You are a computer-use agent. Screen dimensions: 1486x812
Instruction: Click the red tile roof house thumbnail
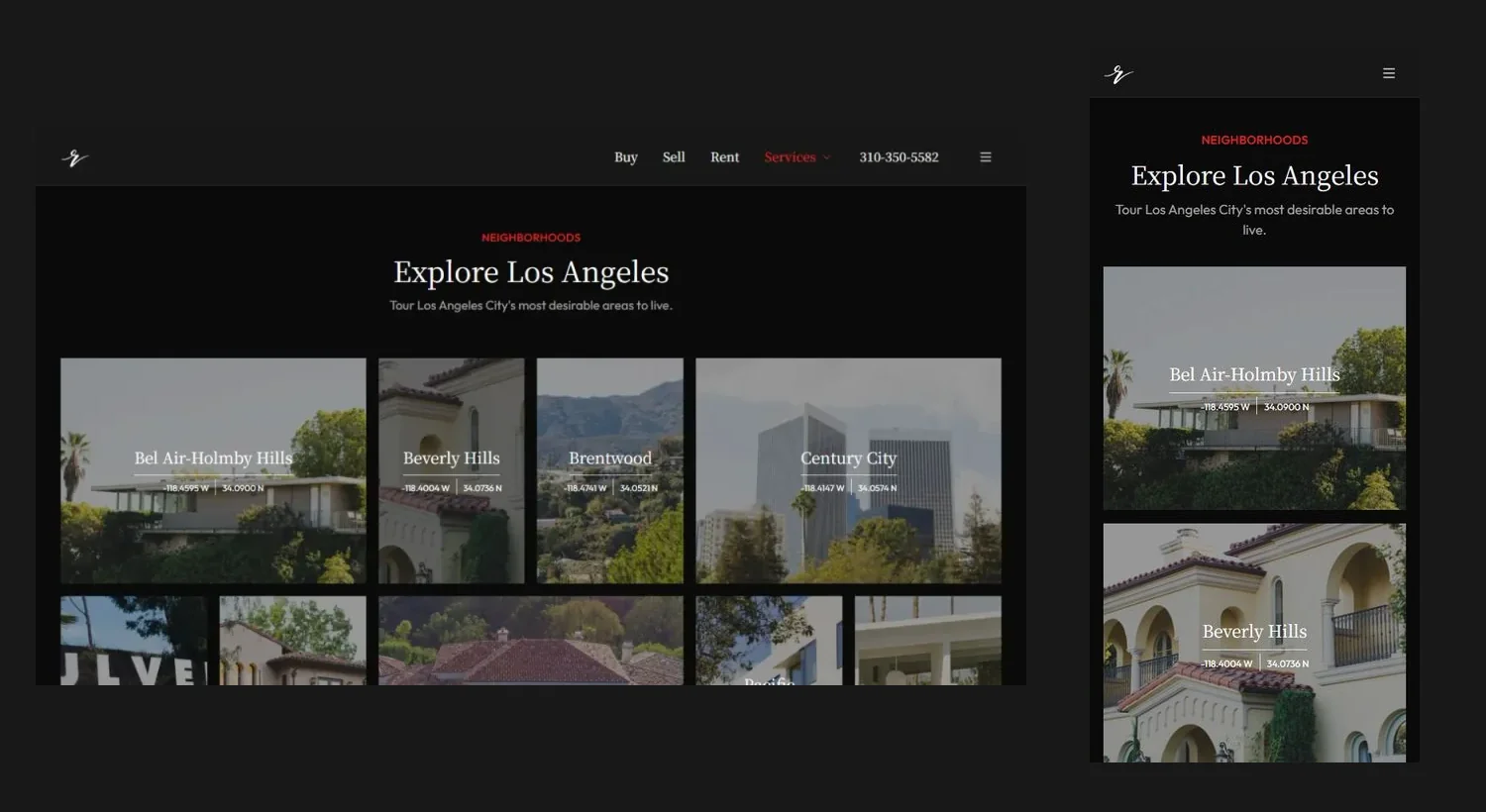coord(531,641)
